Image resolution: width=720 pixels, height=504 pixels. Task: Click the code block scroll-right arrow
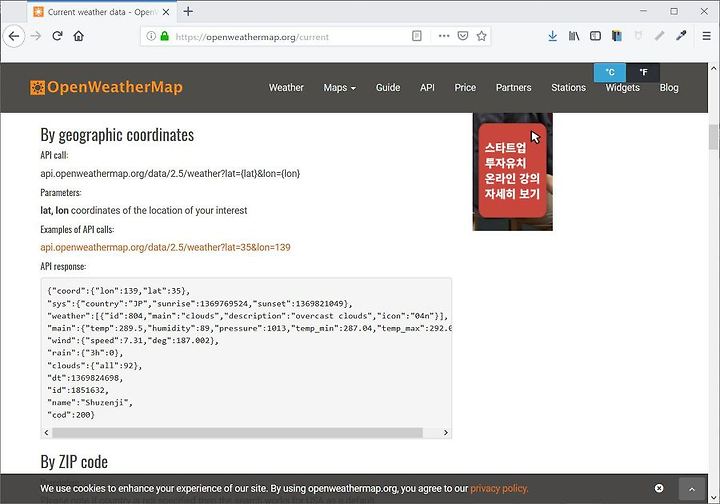[445, 433]
